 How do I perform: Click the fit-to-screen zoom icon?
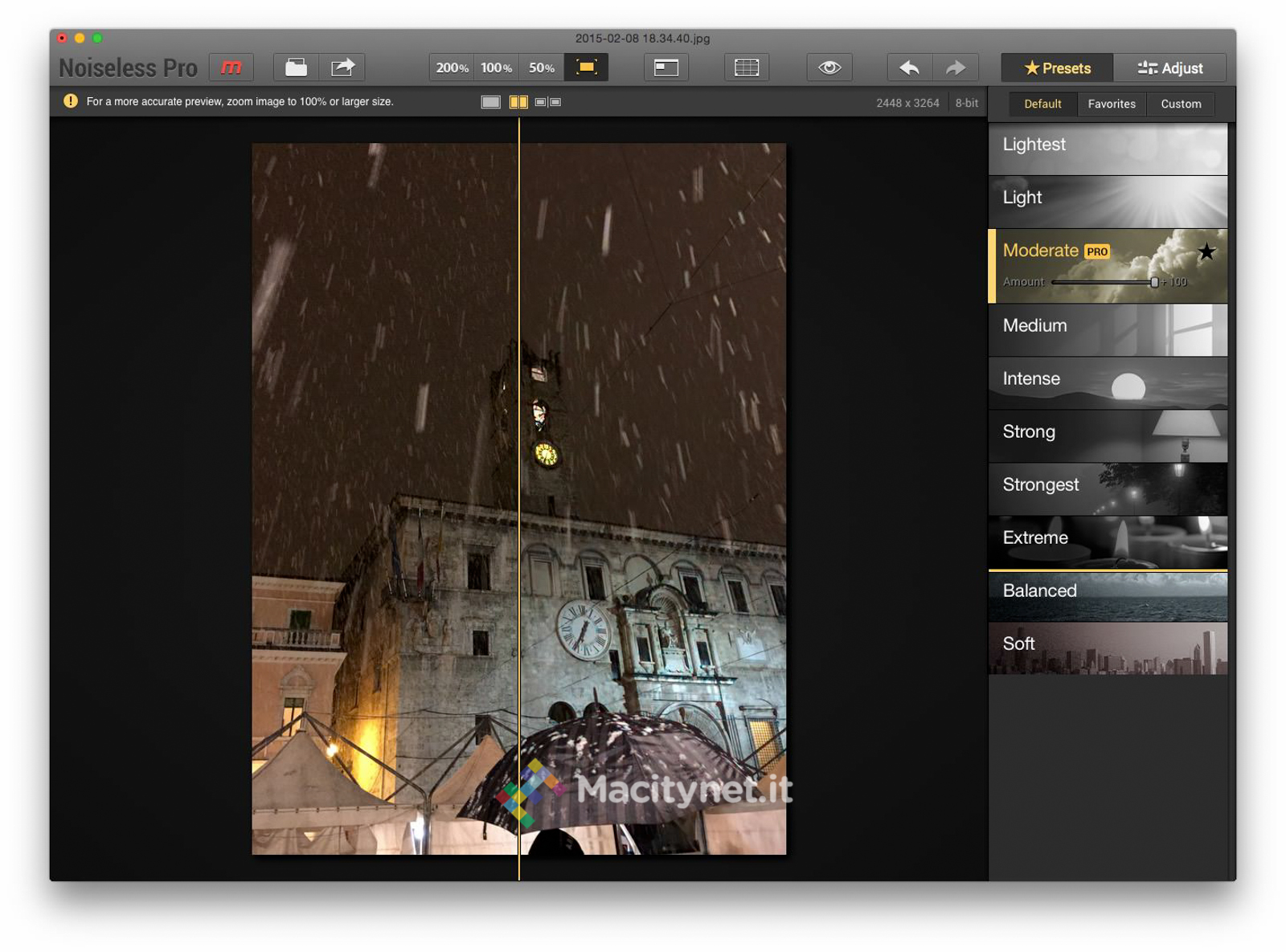tap(586, 67)
